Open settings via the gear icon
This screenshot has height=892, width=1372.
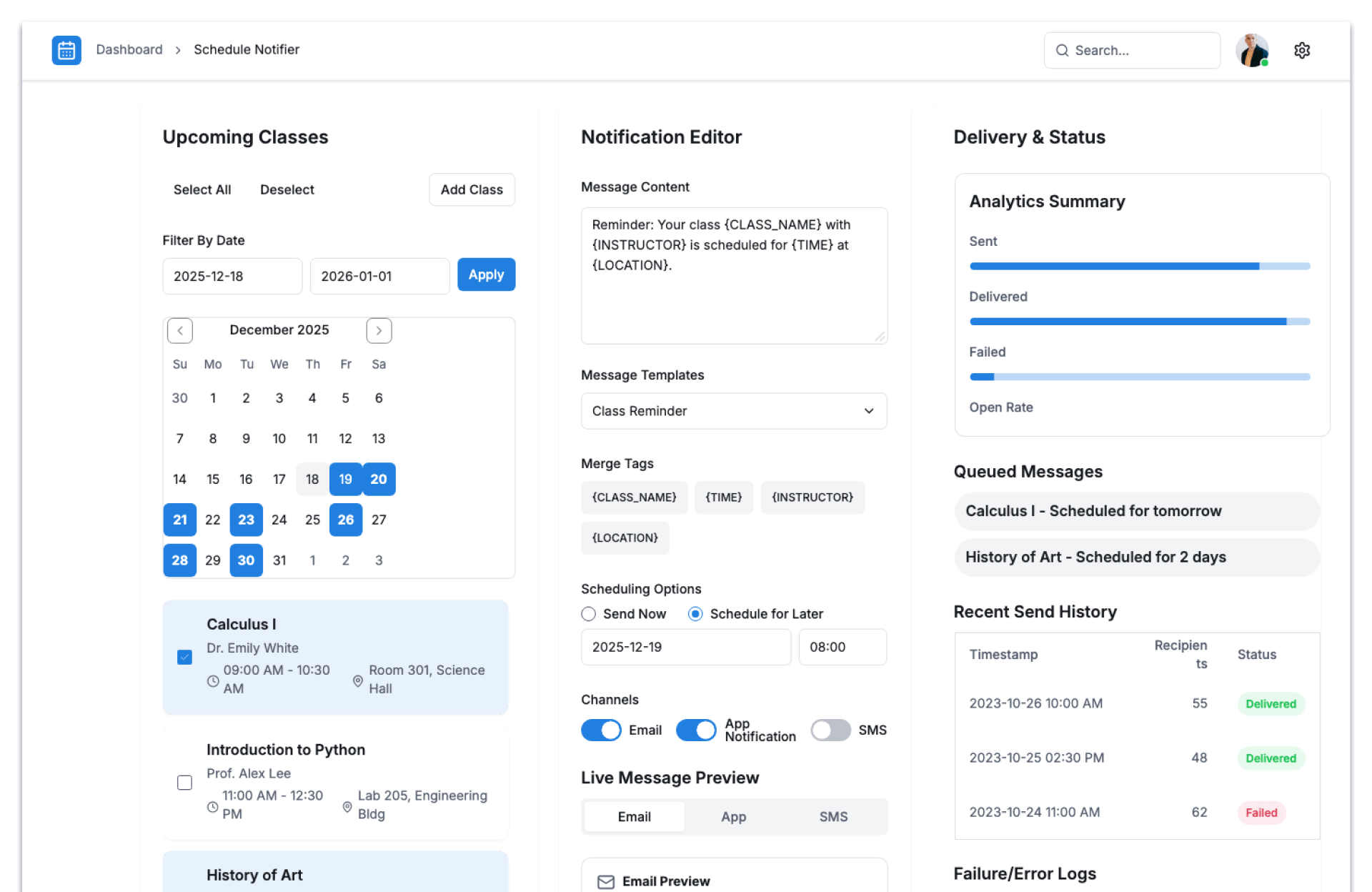[x=1301, y=50]
